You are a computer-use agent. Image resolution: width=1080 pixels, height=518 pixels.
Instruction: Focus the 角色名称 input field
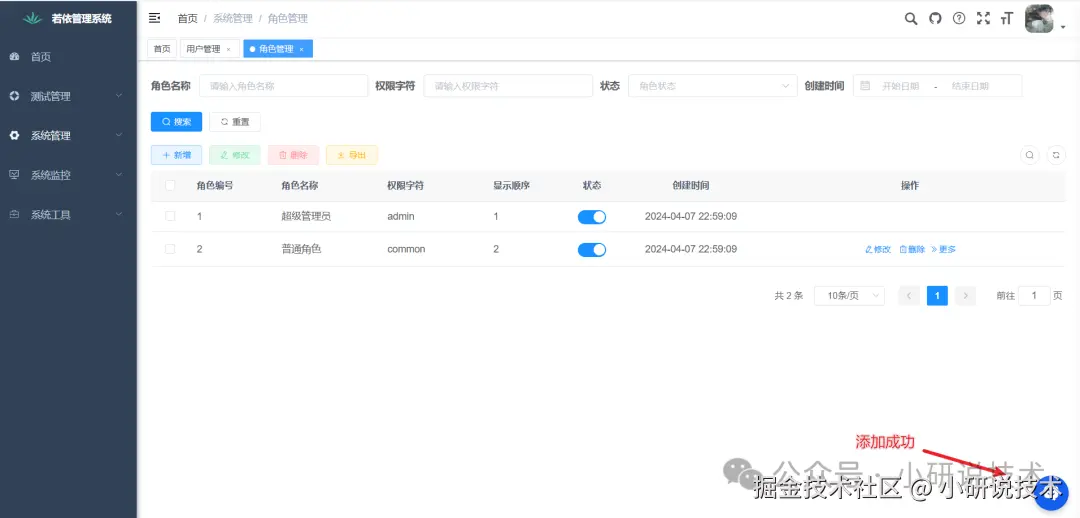[284, 86]
